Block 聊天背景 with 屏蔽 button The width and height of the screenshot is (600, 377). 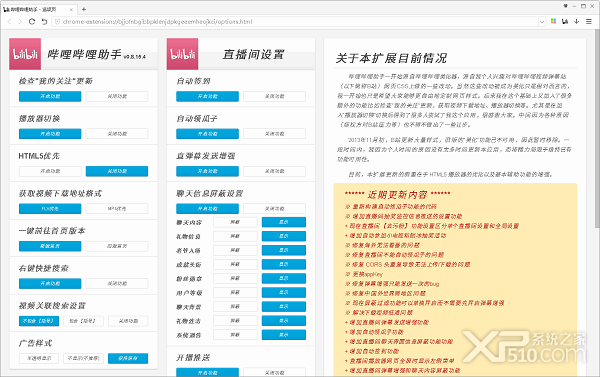(x=235, y=307)
